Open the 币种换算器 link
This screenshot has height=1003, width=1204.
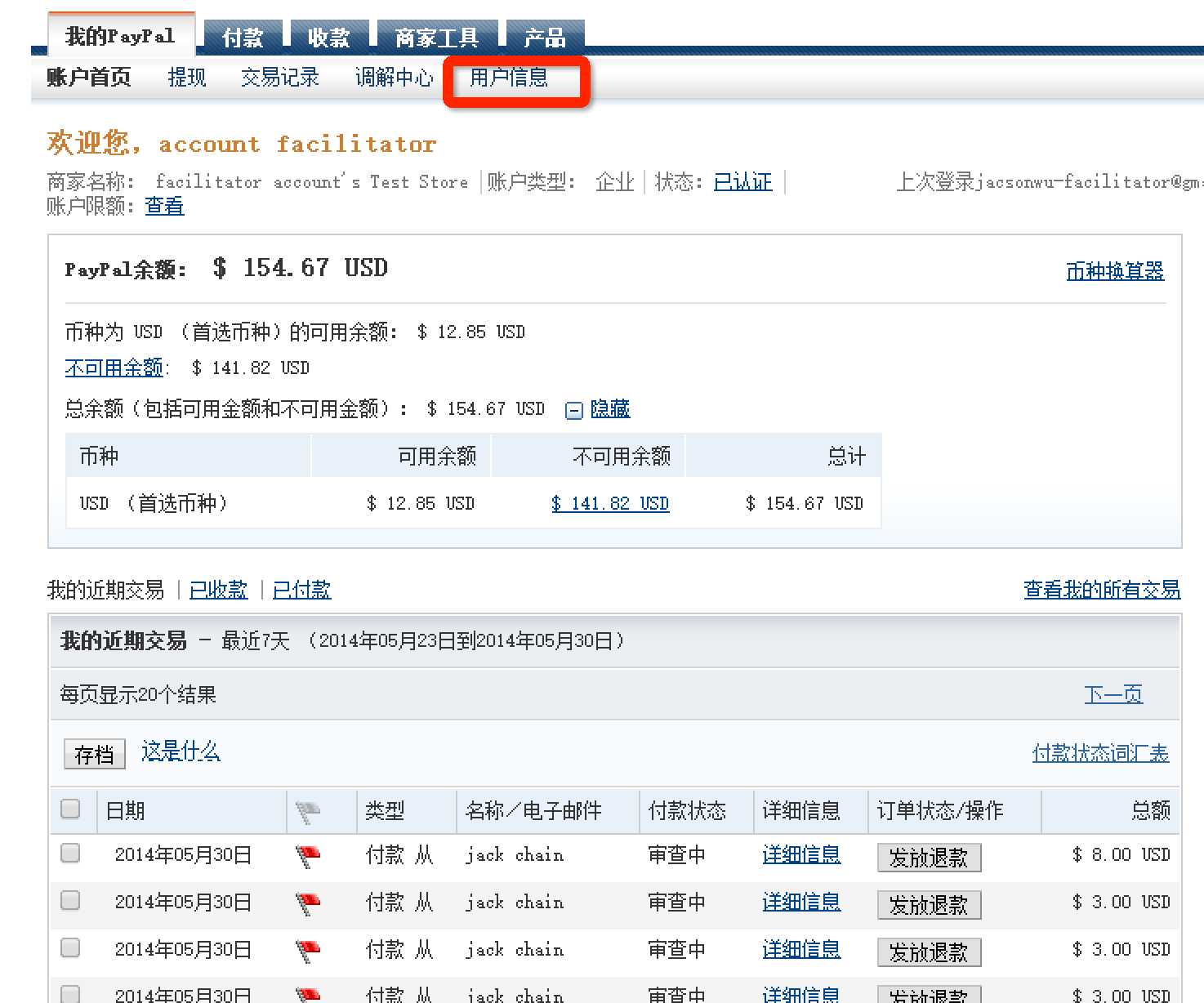(1115, 270)
